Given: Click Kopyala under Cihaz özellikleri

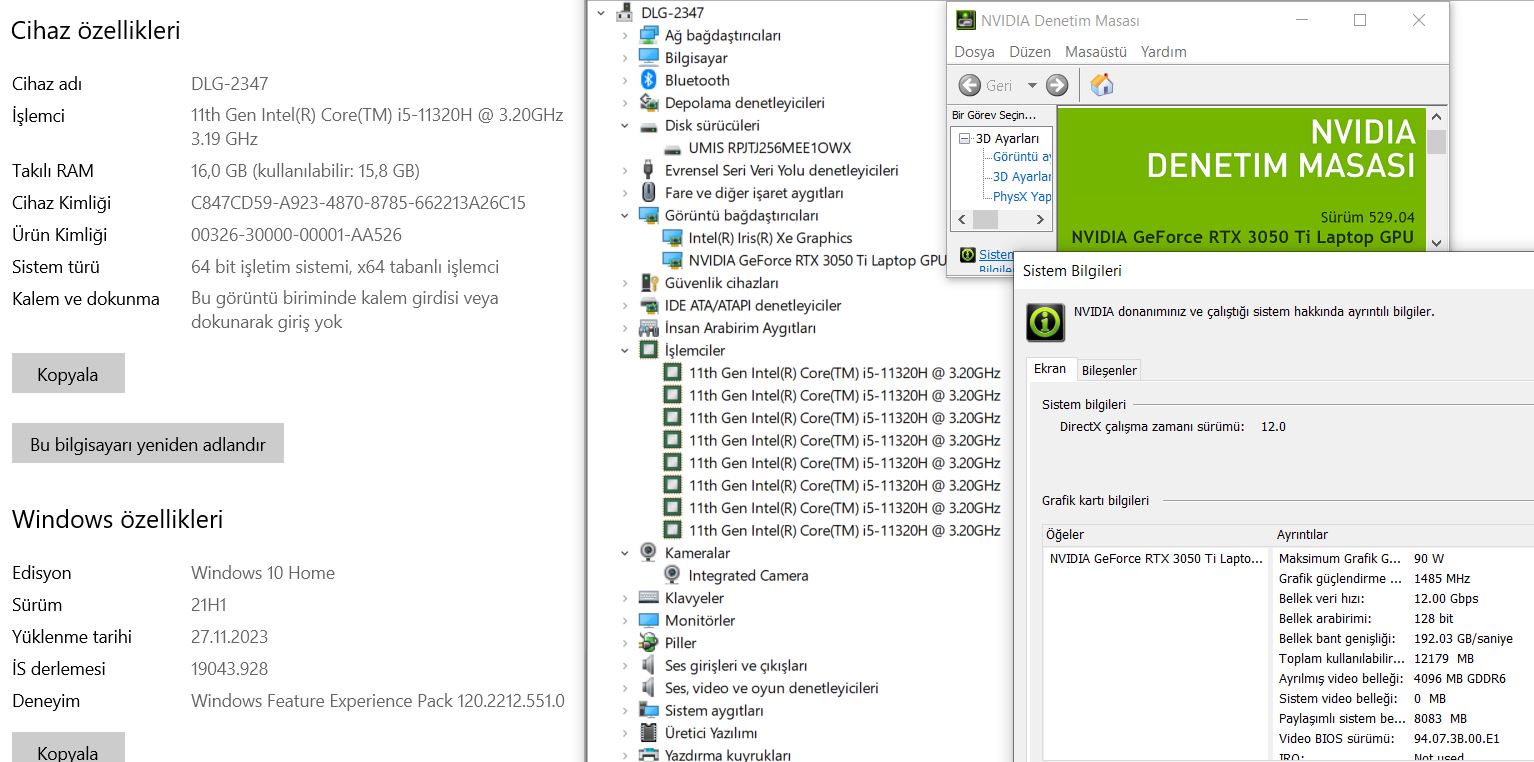Looking at the screenshot, I should point(68,373).
